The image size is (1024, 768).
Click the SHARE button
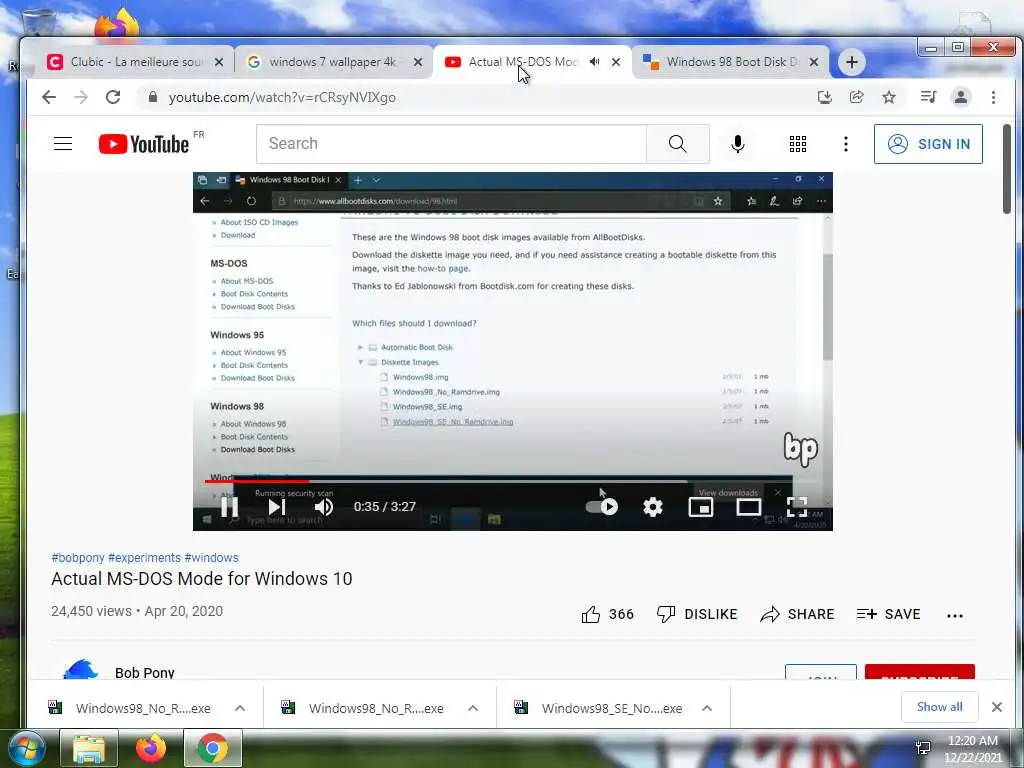[x=797, y=615]
